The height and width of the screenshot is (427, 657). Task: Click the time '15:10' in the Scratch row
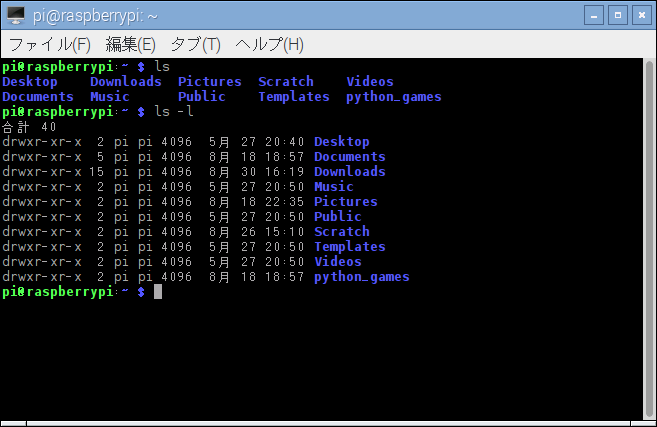(285, 232)
